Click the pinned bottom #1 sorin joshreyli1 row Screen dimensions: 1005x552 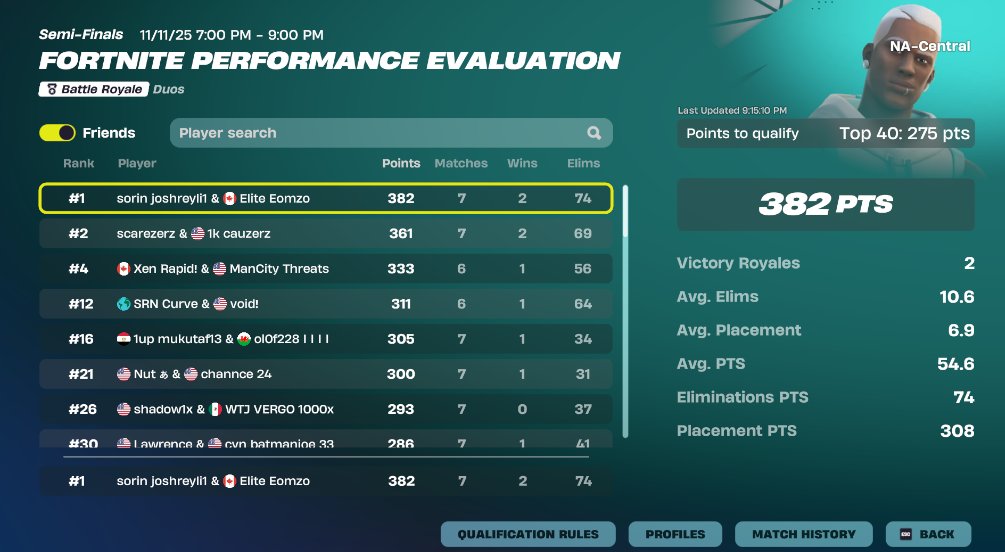pyautogui.click(x=326, y=481)
